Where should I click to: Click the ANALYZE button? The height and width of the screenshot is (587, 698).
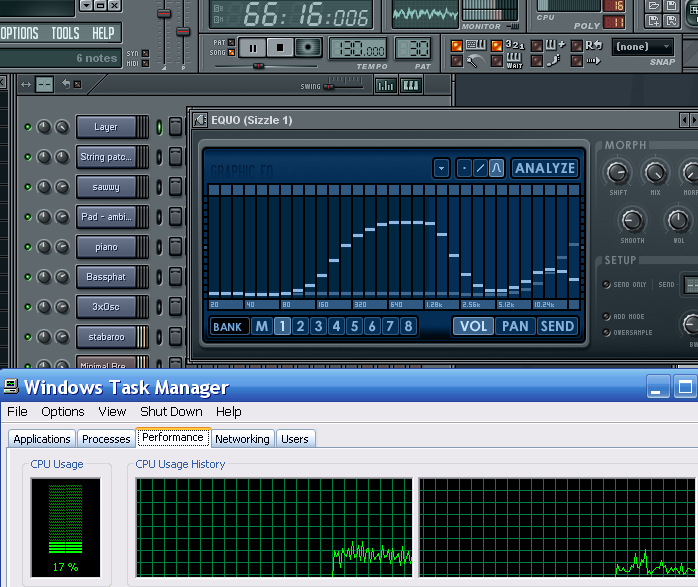(x=545, y=168)
